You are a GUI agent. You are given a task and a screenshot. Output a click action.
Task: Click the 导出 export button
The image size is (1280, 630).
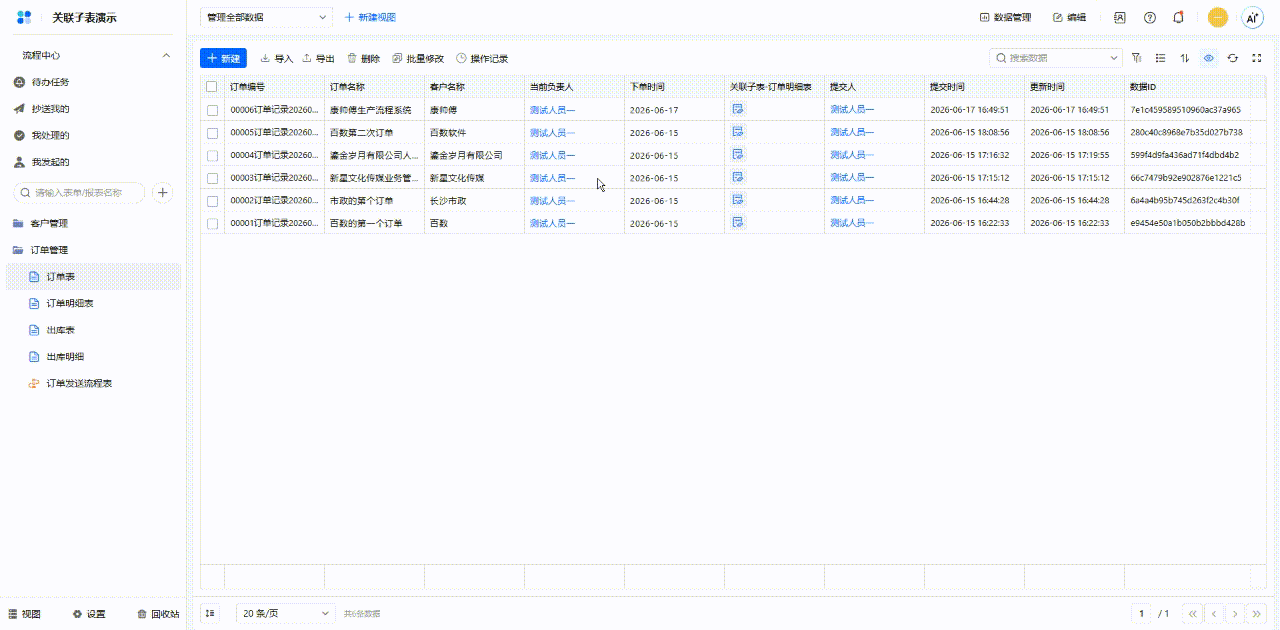coord(318,58)
